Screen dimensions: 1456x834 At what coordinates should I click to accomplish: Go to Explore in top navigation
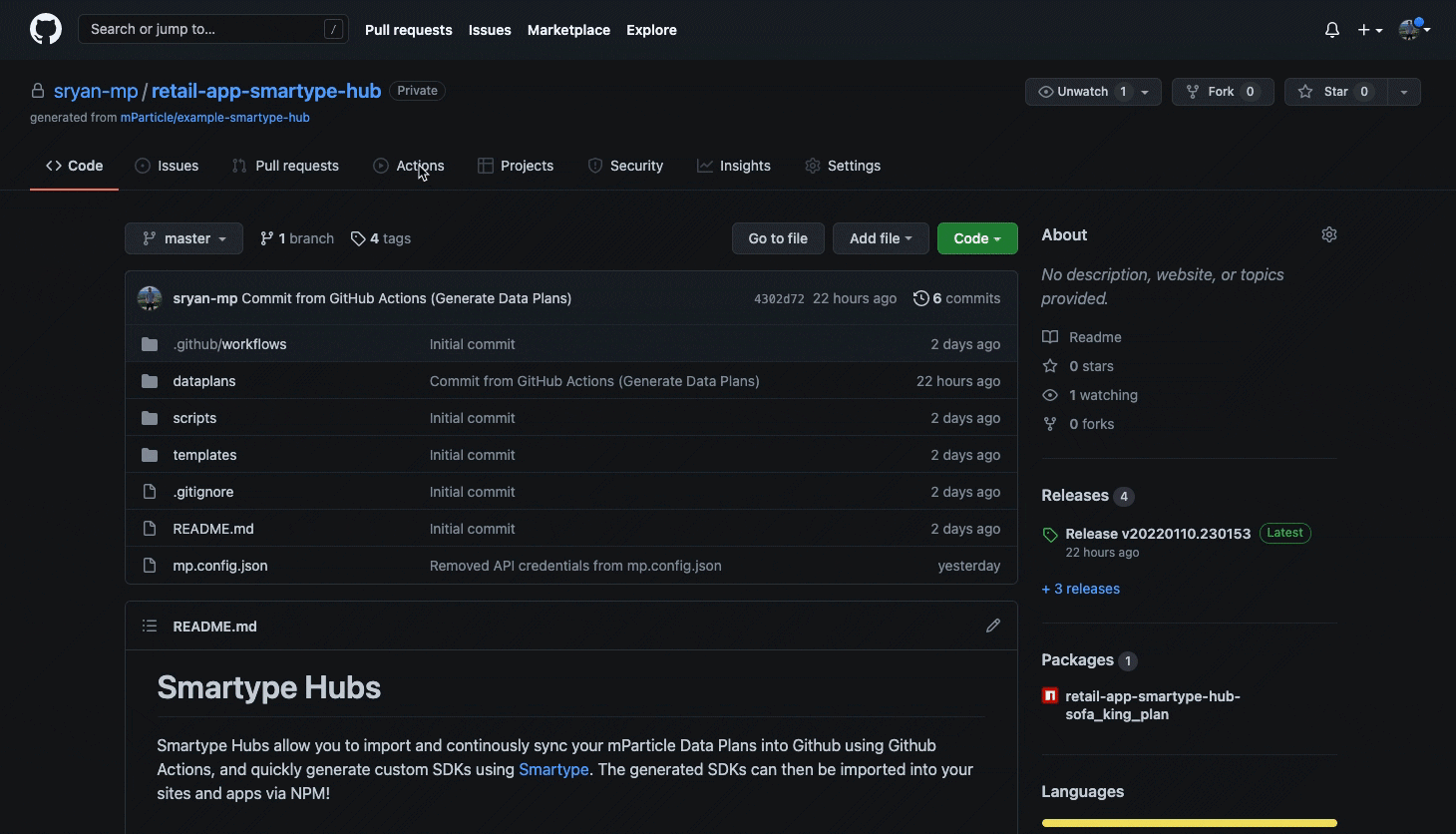(x=651, y=30)
